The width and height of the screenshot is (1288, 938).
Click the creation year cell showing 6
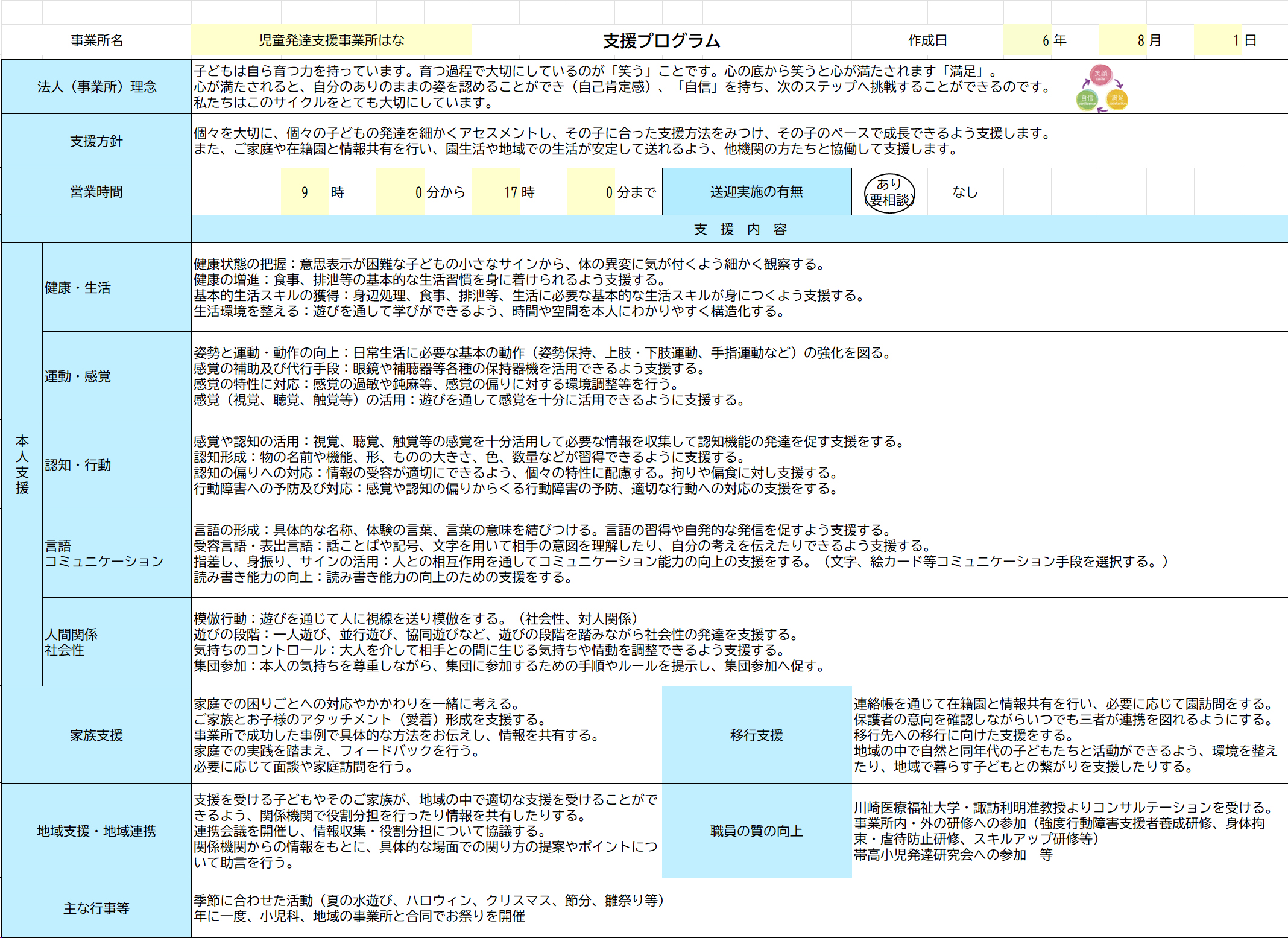coord(1027,40)
